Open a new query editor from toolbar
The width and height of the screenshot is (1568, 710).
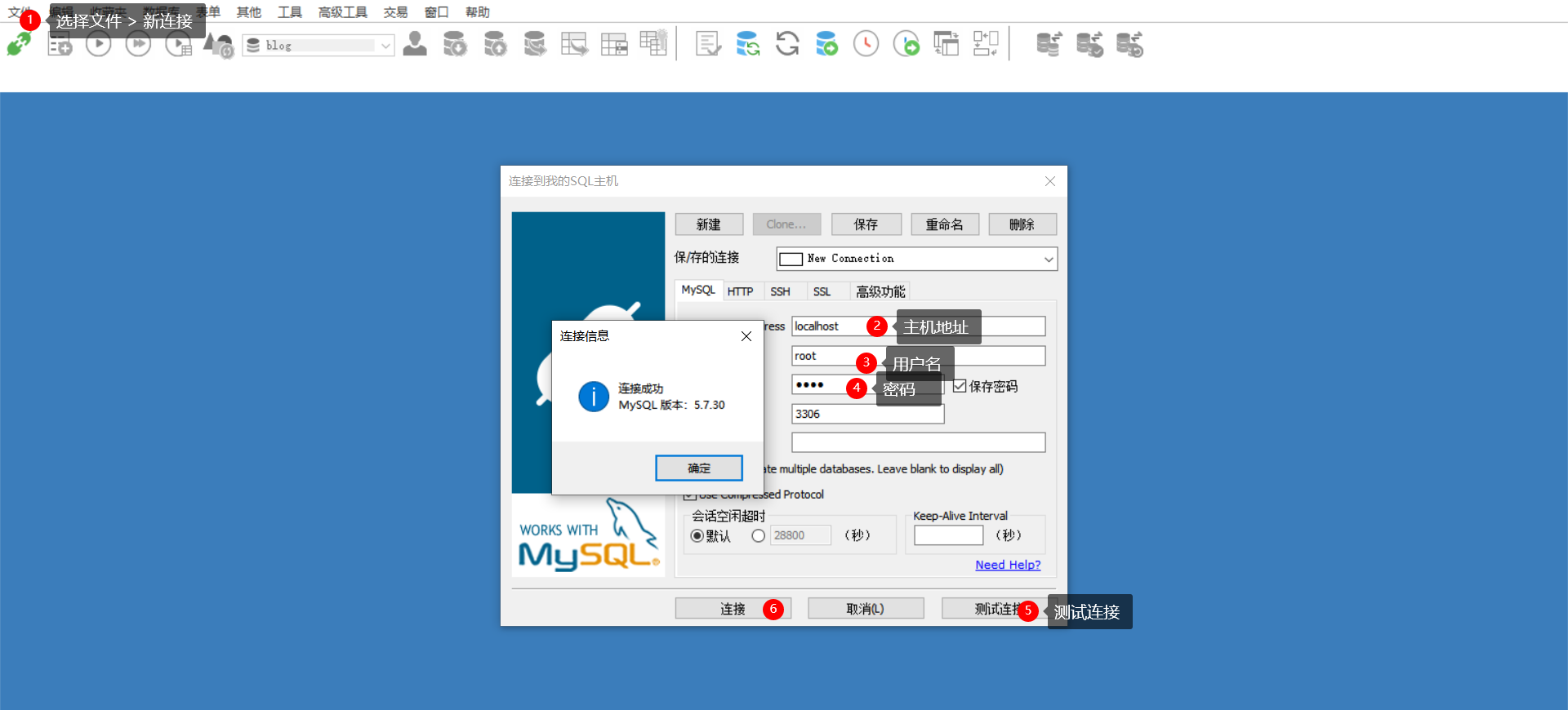(x=60, y=45)
